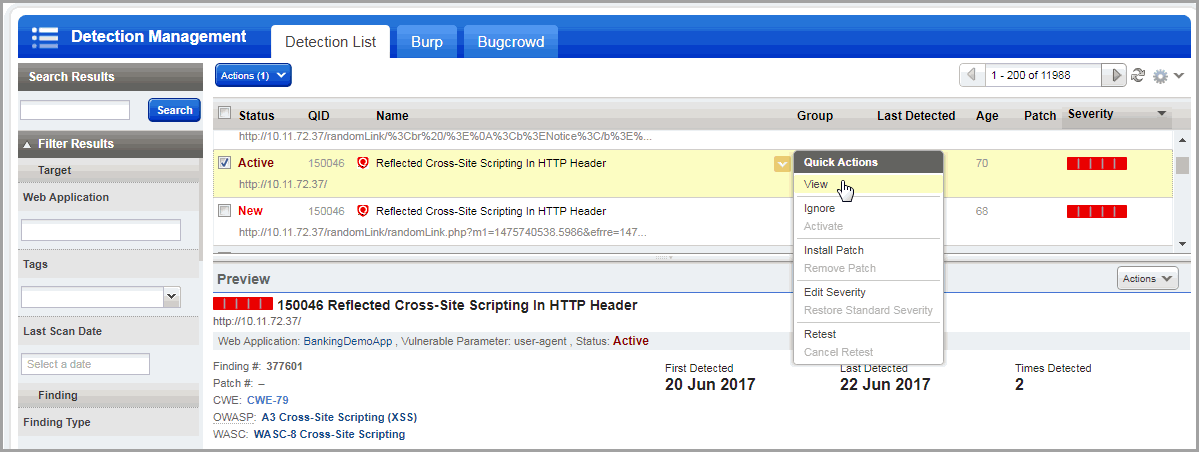Screen dimensions: 1199x452
Task: Expand the Tags dropdown
Action: point(170,296)
